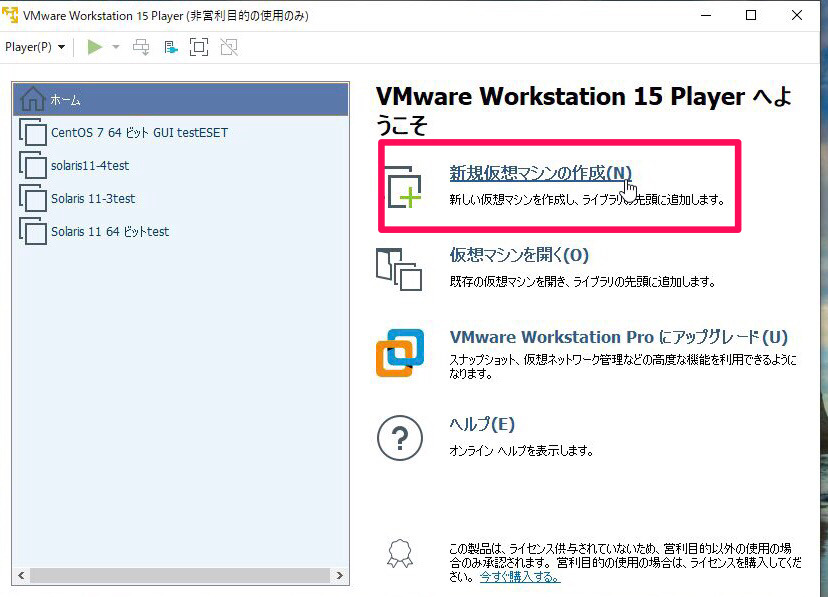The image size is (828, 597).
Task: Click the solaris11-4test VM icon
Action: pos(33,165)
